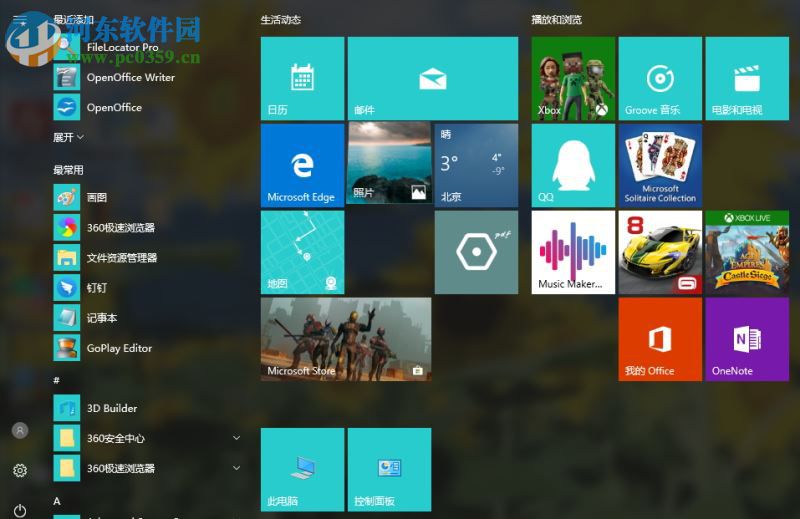This screenshot has width=800, height=519.
Task: Open the Microsoft Store tile
Action: (x=346, y=339)
